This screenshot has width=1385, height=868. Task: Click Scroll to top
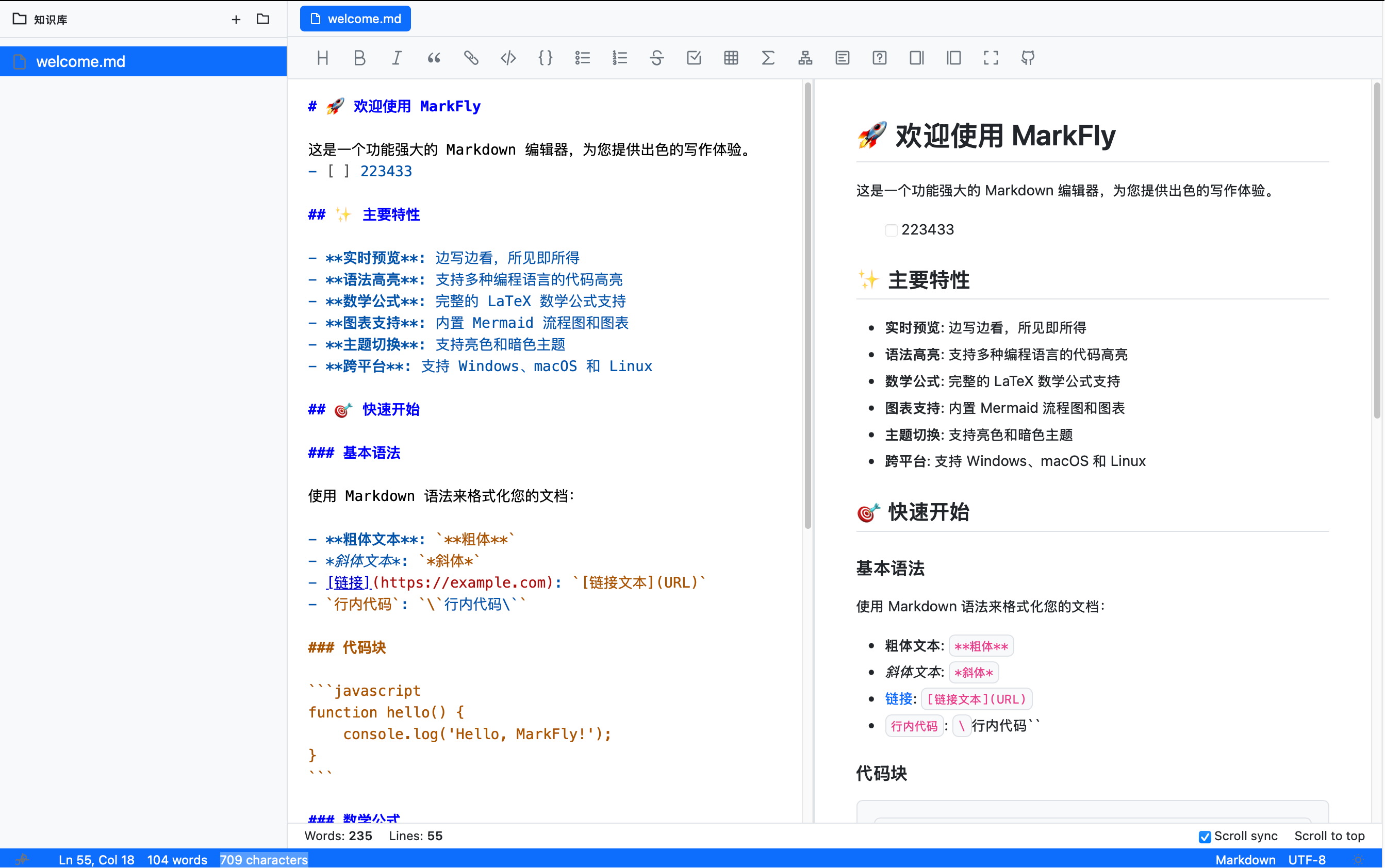(x=1329, y=836)
